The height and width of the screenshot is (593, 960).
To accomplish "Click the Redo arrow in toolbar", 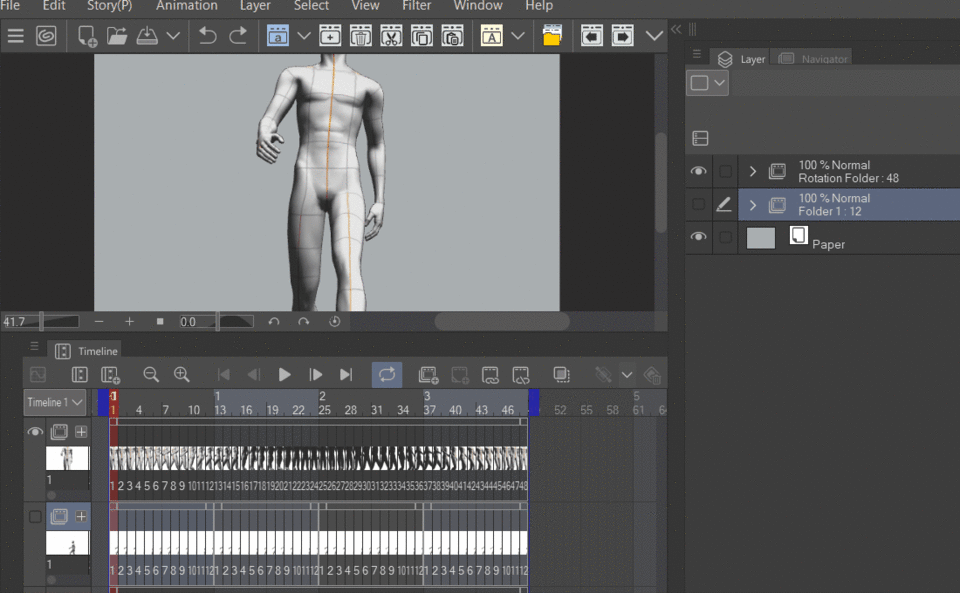I will 238,36.
